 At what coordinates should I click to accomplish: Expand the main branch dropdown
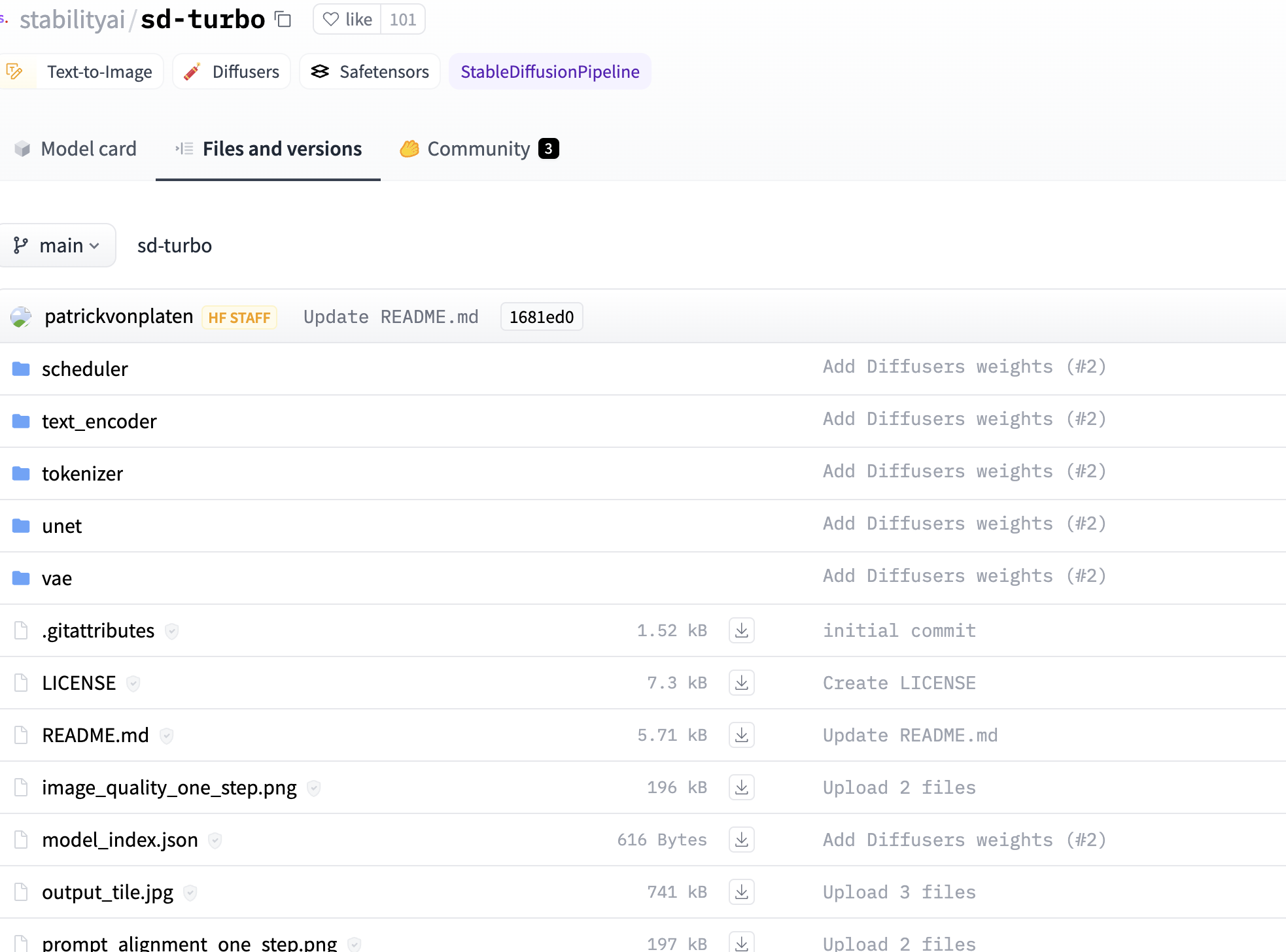(x=57, y=246)
